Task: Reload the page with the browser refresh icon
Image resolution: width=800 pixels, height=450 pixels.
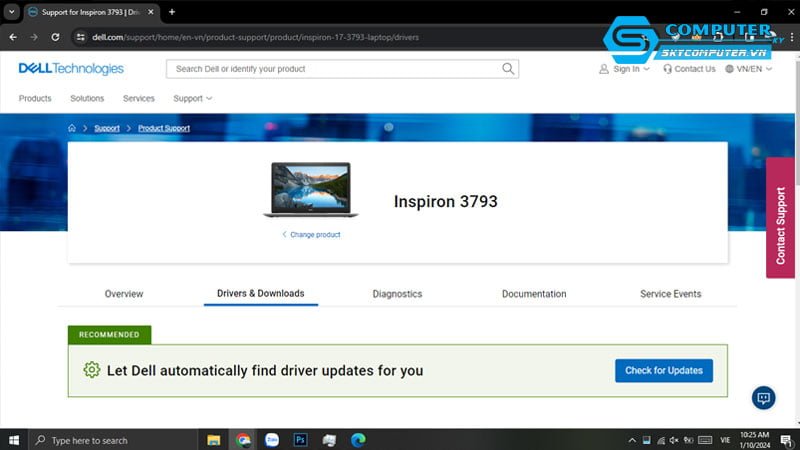Action: (56, 37)
